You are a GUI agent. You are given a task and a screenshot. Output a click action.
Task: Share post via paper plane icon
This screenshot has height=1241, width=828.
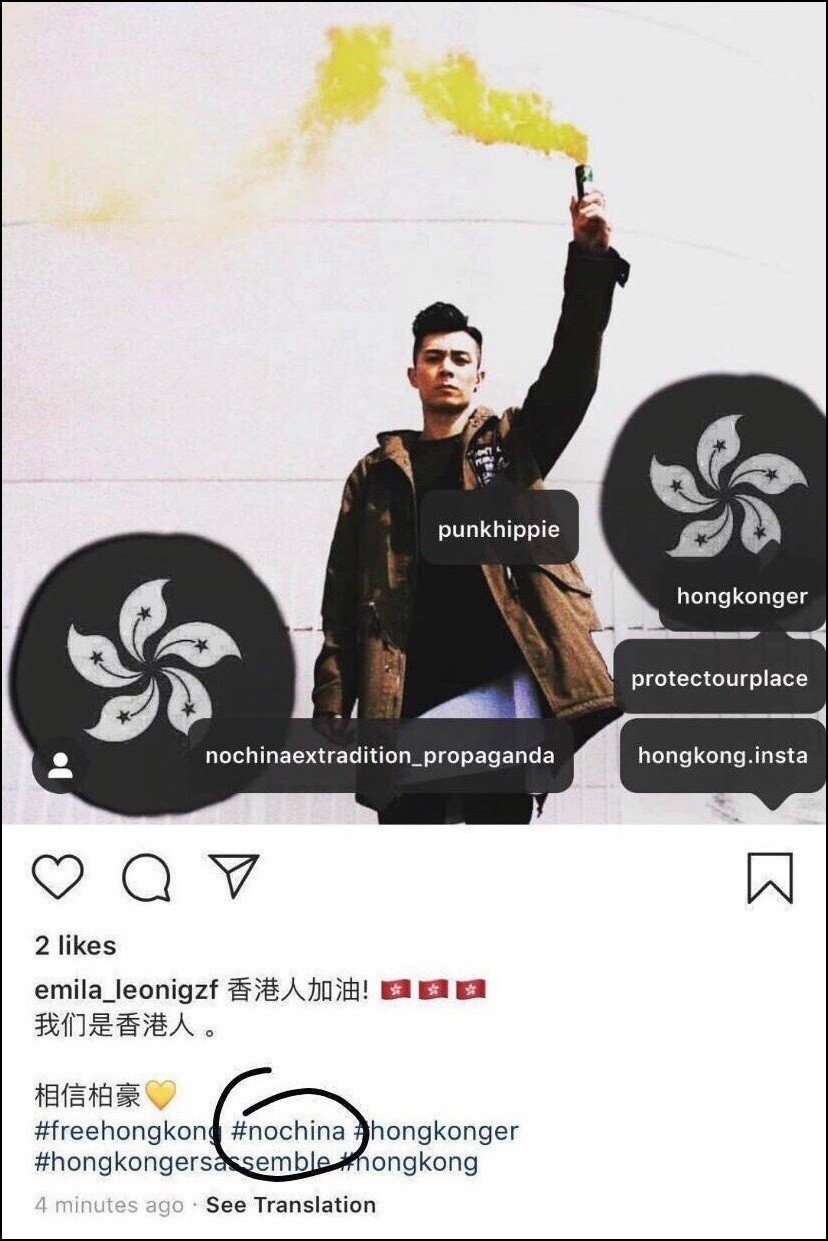pyautogui.click(x=234, y=875)
